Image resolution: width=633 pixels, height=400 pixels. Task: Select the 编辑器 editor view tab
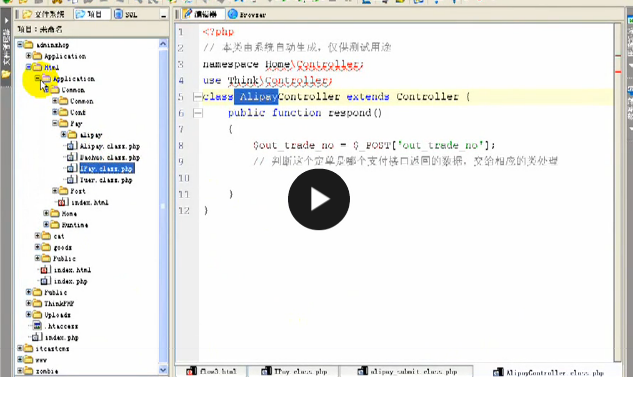[201, 14]
